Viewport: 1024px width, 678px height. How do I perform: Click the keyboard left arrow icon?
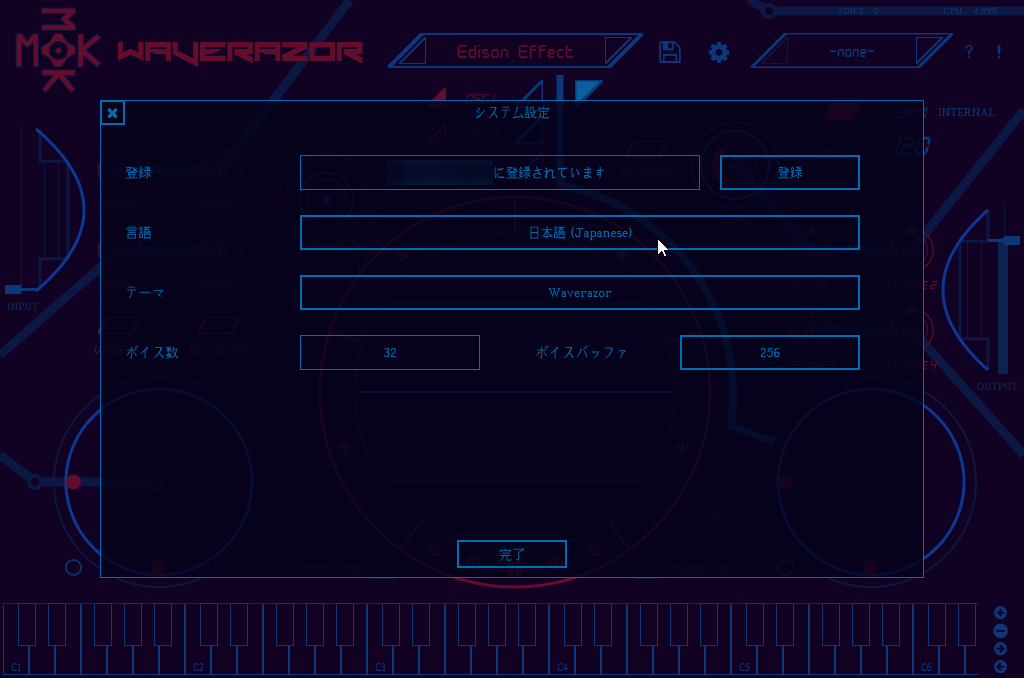(x=1000, y=666)
